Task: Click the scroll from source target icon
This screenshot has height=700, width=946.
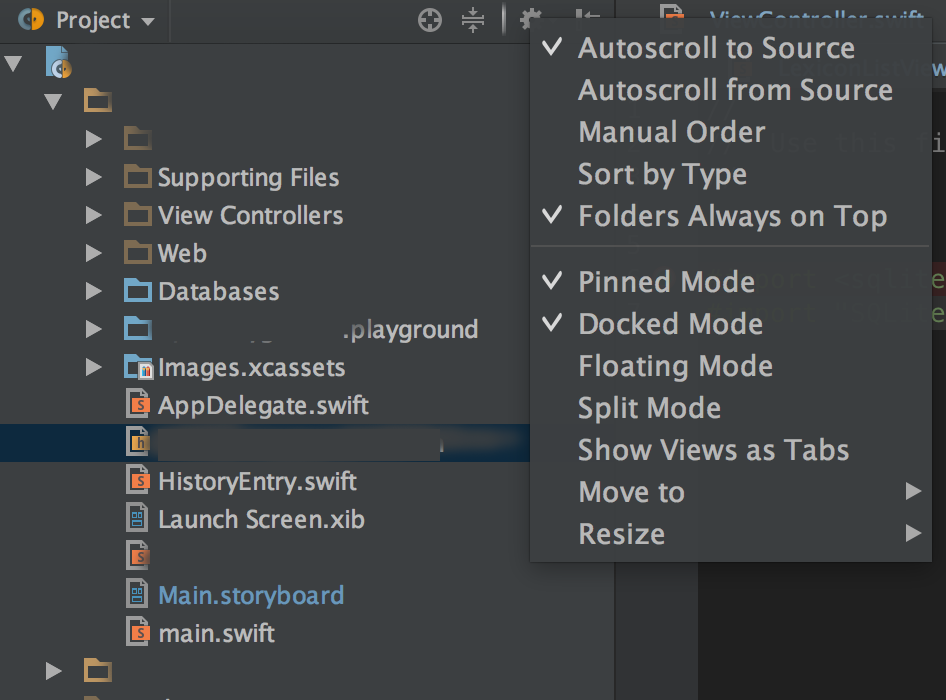Action: 430,20
